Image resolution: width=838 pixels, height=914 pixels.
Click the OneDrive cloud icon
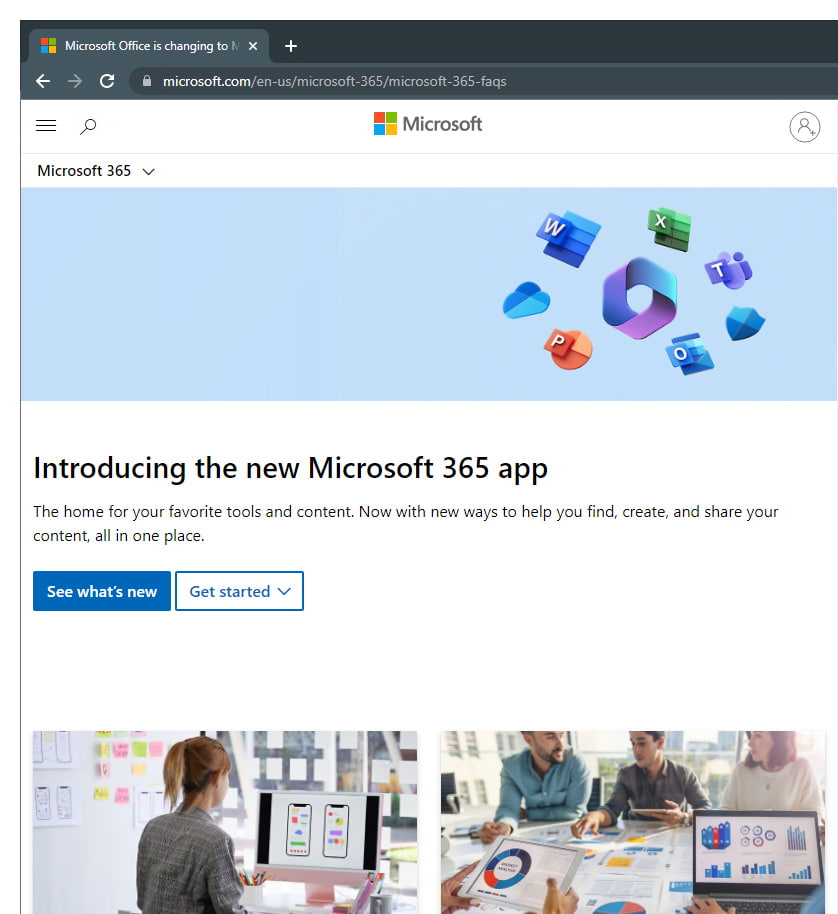[x=526, y=300]
